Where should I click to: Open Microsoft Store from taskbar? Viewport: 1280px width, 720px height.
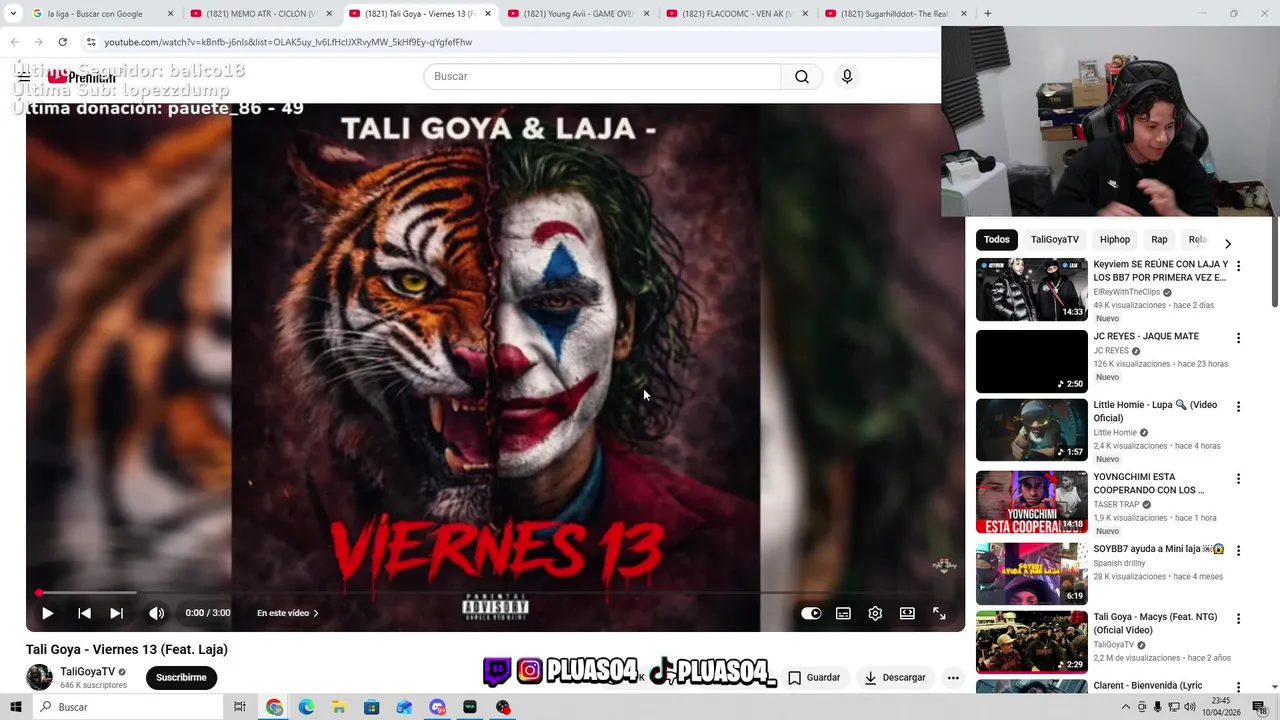372,707
